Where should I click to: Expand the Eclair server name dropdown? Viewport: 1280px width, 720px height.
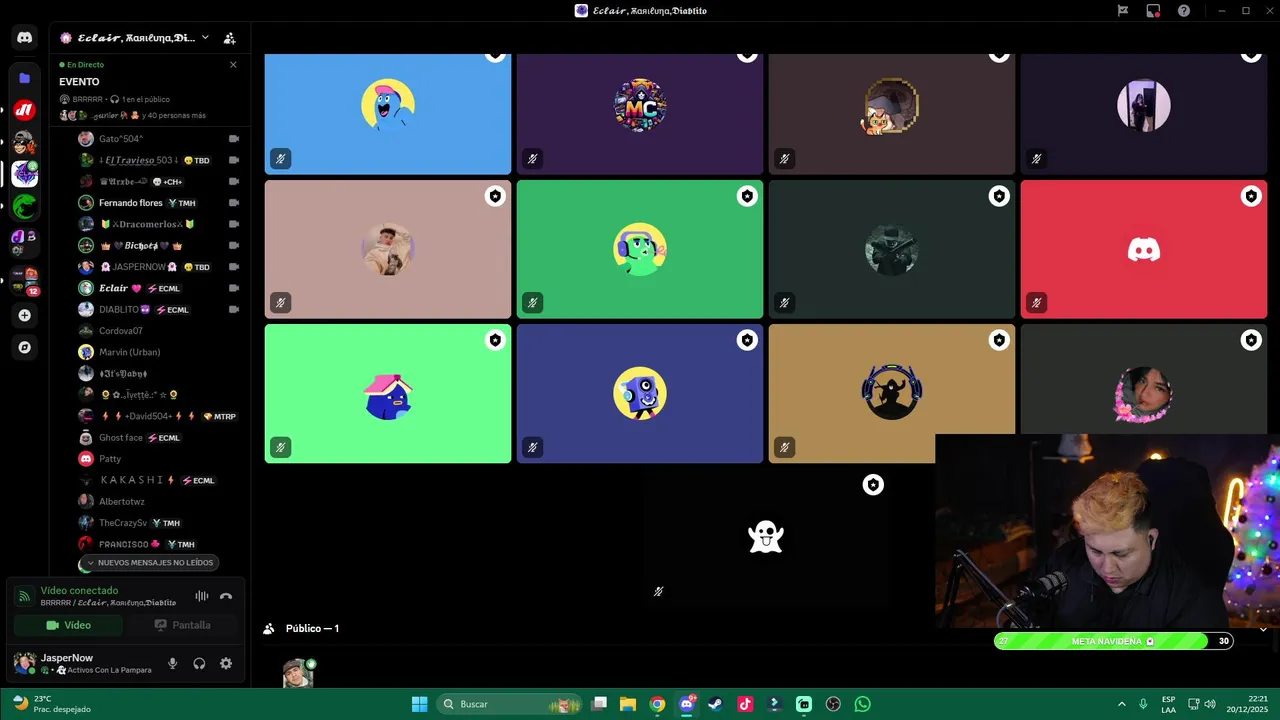coord(205,38)
